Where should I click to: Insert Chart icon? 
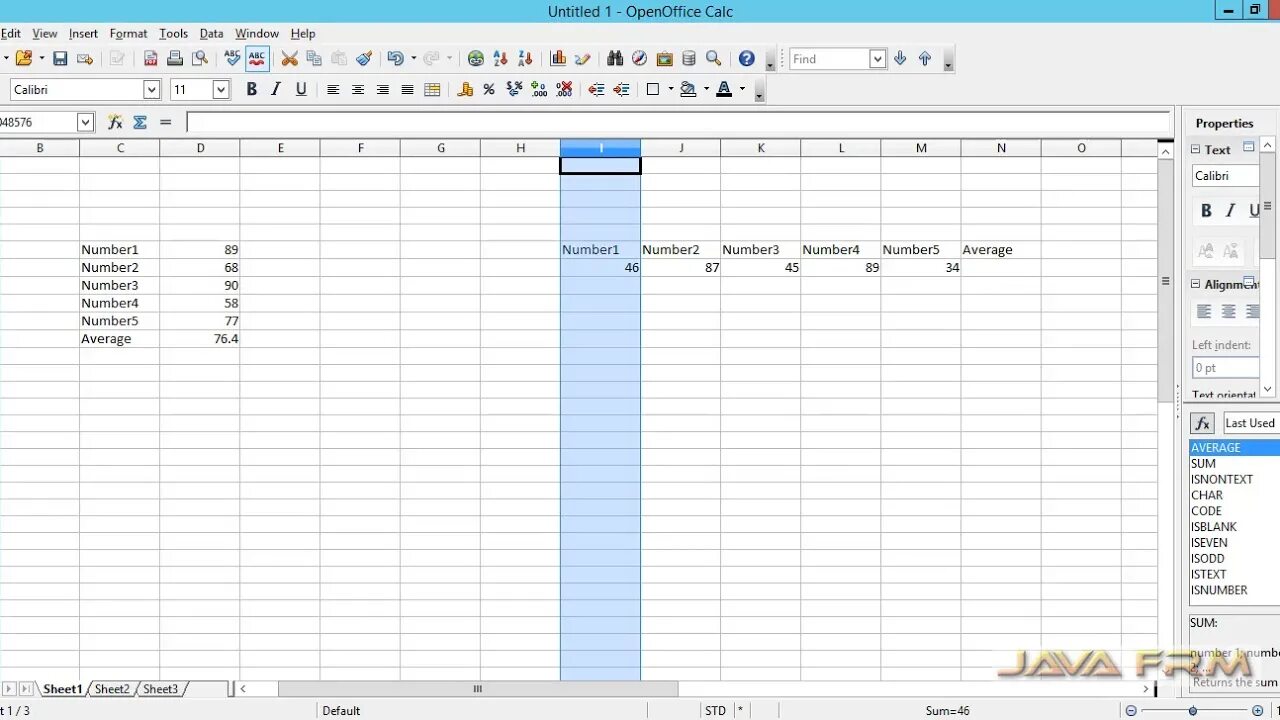pyautogui.click(x=558, y=59)
